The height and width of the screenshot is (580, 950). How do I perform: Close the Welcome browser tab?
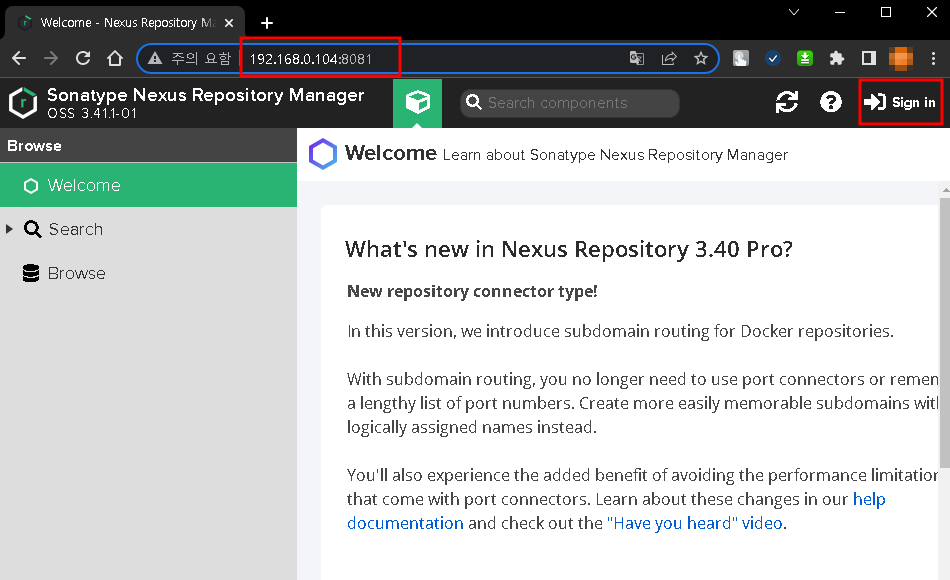pos(229,23)
